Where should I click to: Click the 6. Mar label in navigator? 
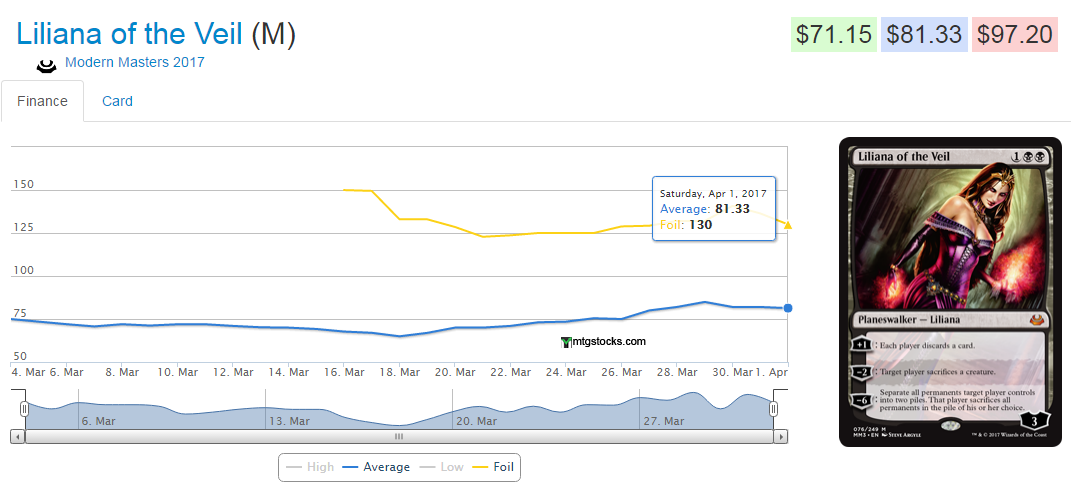pyautogui.click(x=98, y=421)
